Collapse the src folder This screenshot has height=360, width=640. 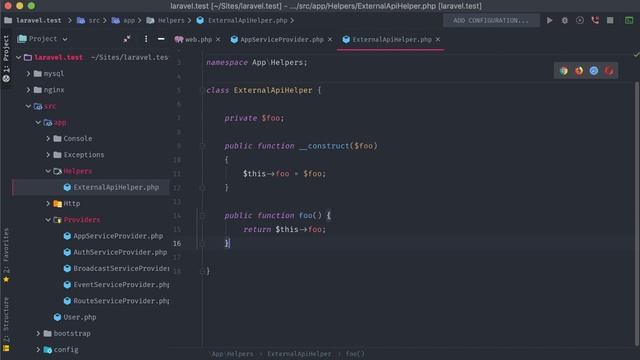(x=28, y=106)
